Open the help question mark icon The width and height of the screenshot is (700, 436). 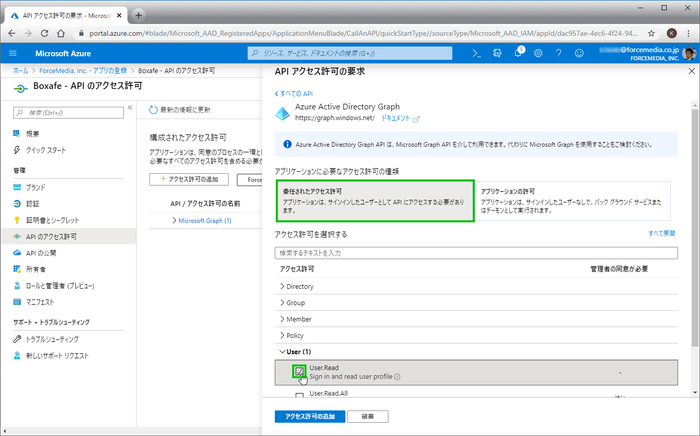(x=558, y=54)
